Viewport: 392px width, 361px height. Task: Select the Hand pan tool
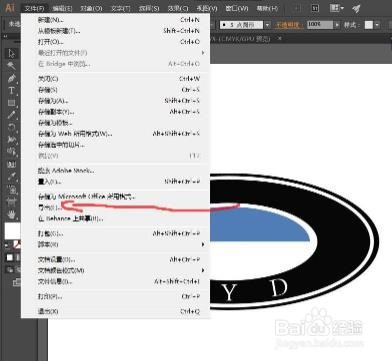point(12,215)
